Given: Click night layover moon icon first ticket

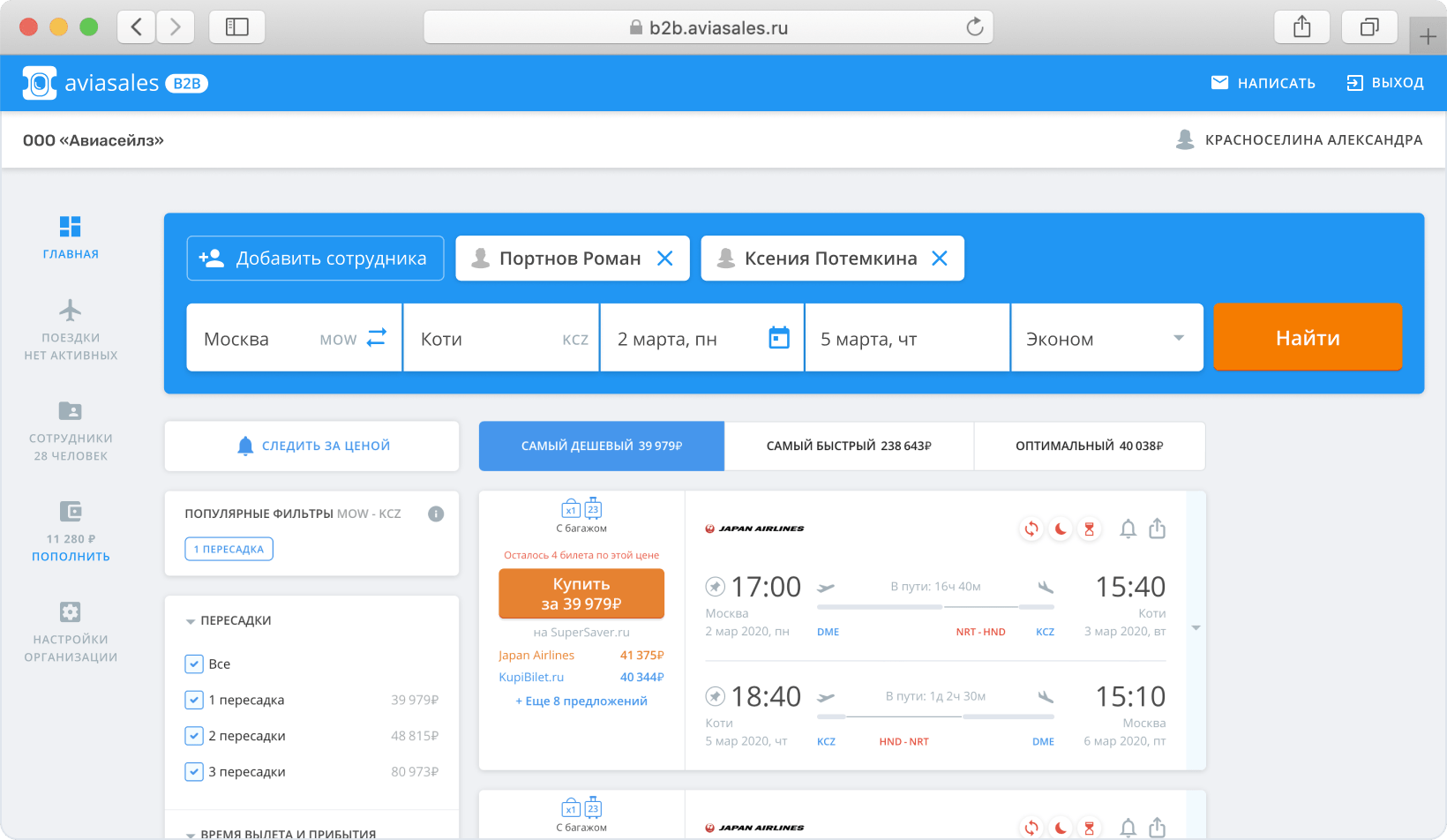Looking at the screenshot, I should coord(1061,529).
